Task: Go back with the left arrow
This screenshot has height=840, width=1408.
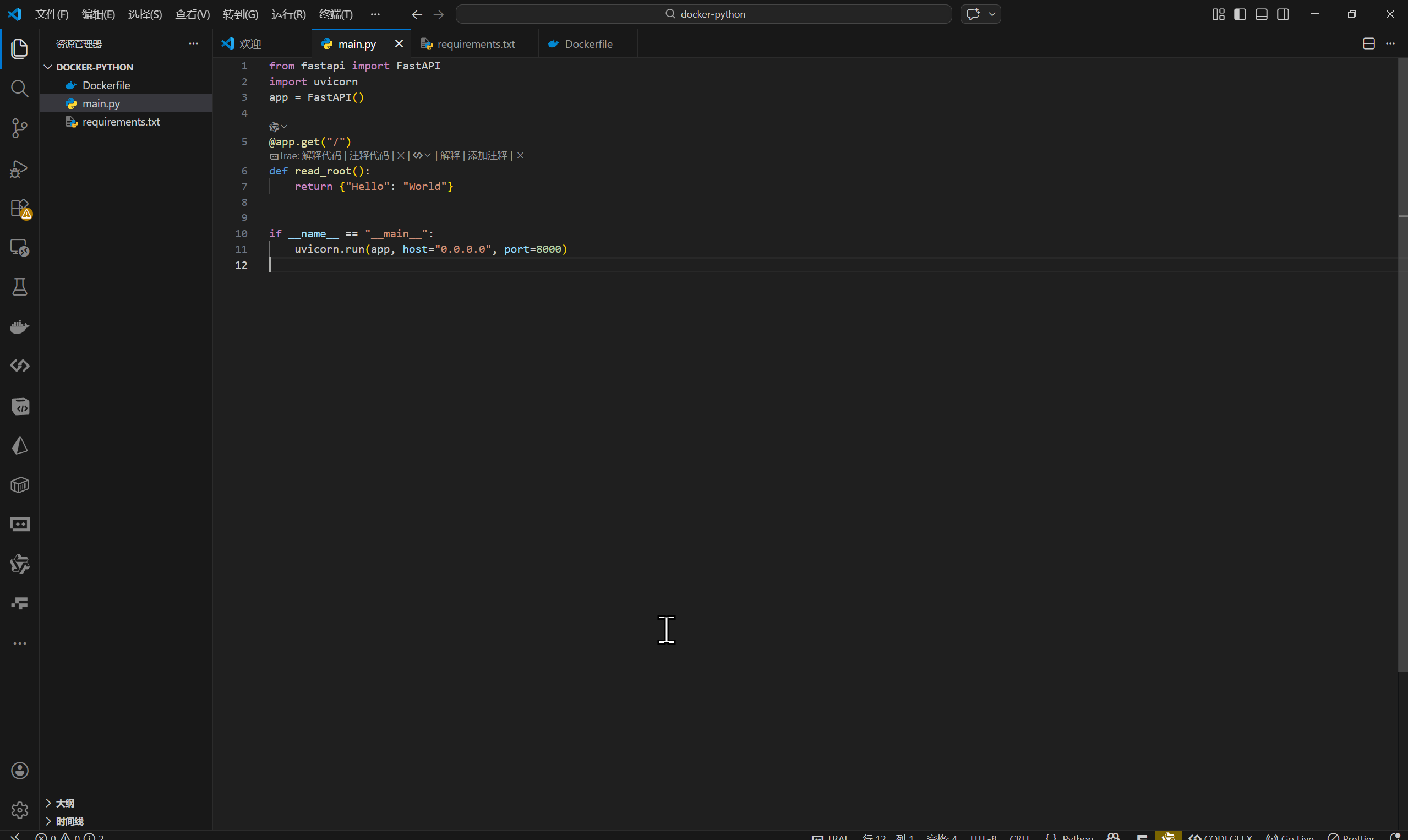Action: [x=417, y=14]
